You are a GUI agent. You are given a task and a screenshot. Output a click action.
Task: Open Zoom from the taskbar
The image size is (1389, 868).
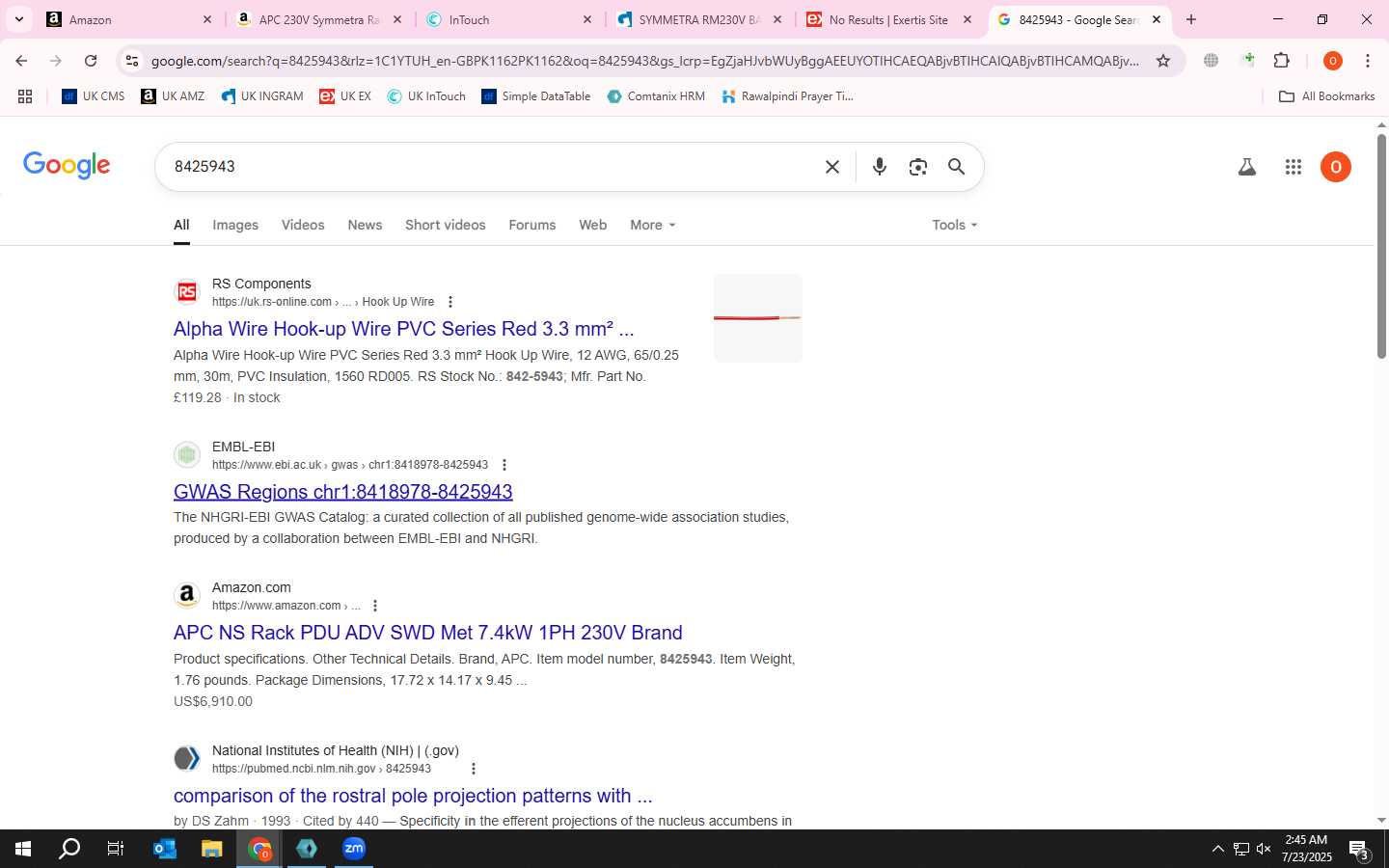click(354, 849)
